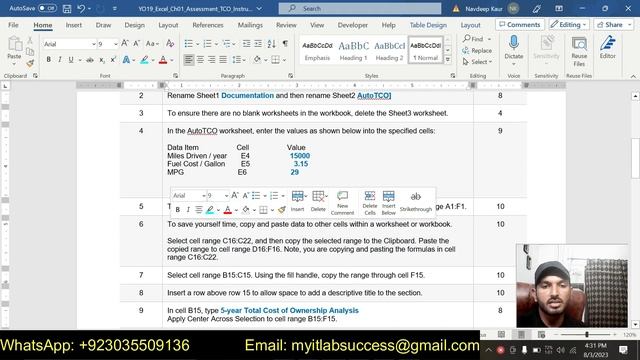This screenshot has height=360, width=640.
Task: Apply the ribbon text highlight color
Action: pos(144,60)
